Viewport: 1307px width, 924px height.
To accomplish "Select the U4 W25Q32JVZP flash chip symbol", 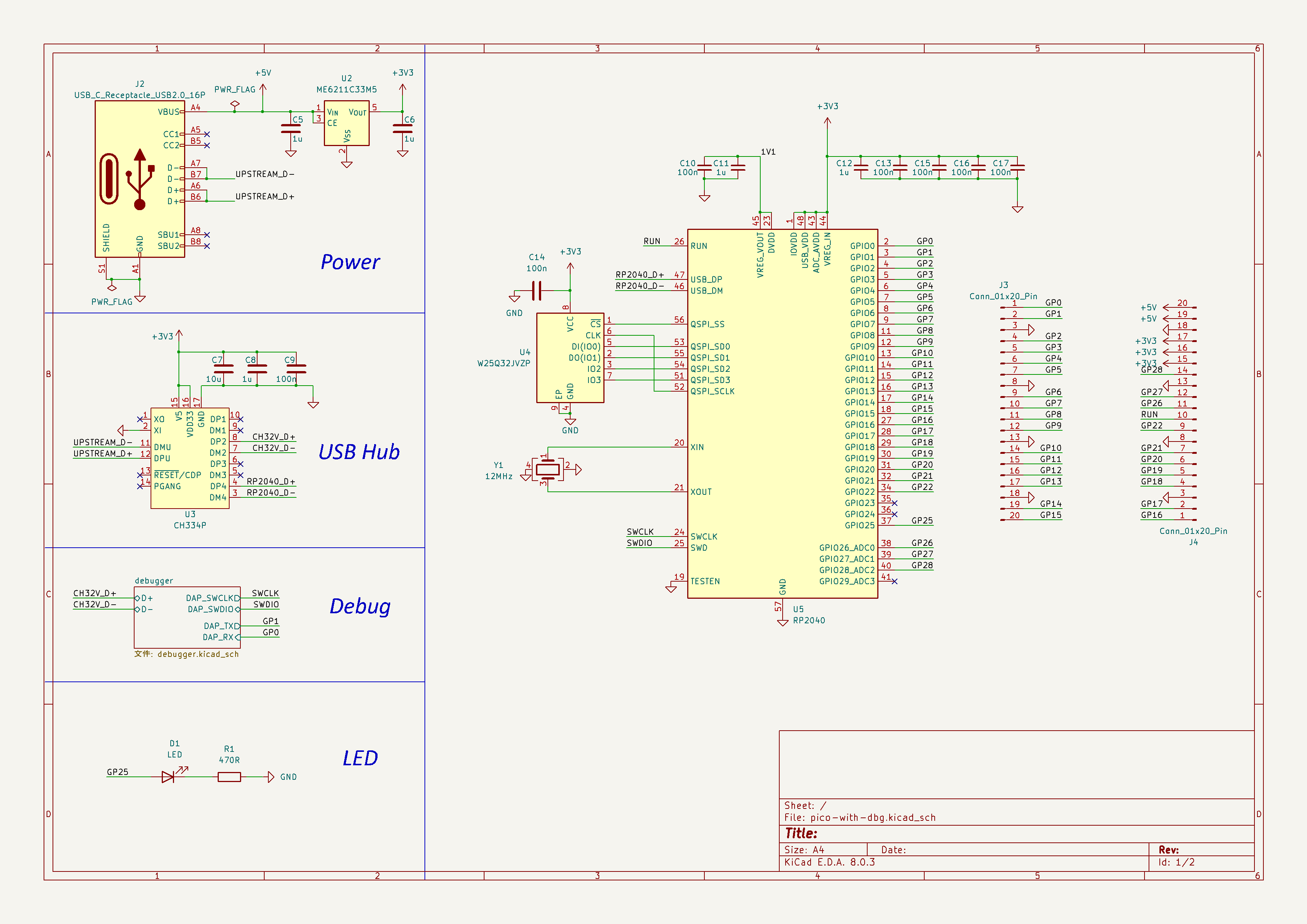I will [x=570, y=358].
